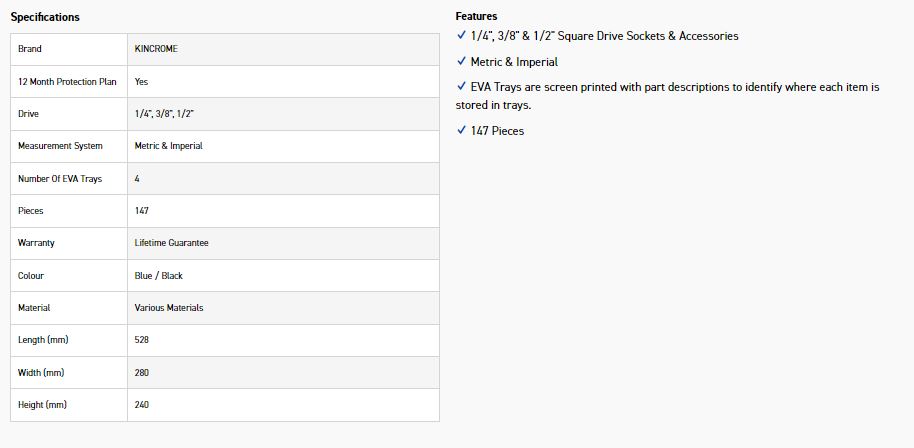Click the Features heading
The height and width of the screenshot is (448, 914).
coord(476,17)
